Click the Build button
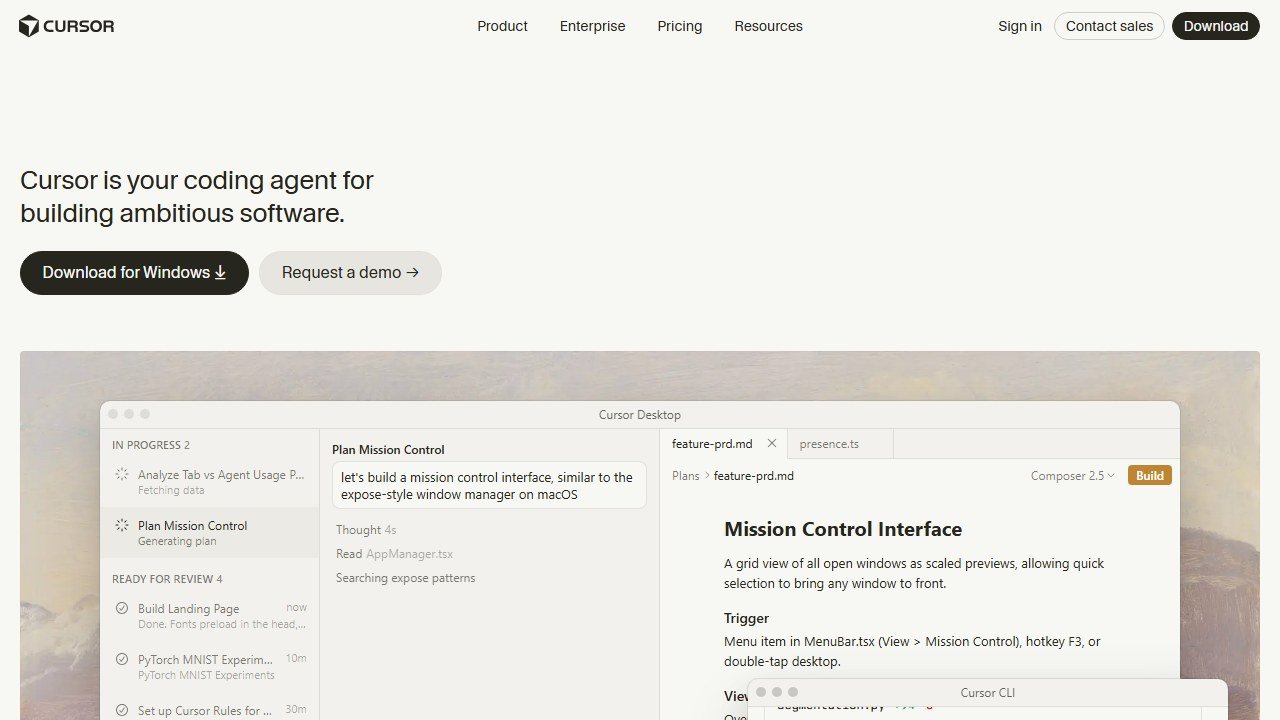This screenshot has width=1280, height=720. (1150, 476)
